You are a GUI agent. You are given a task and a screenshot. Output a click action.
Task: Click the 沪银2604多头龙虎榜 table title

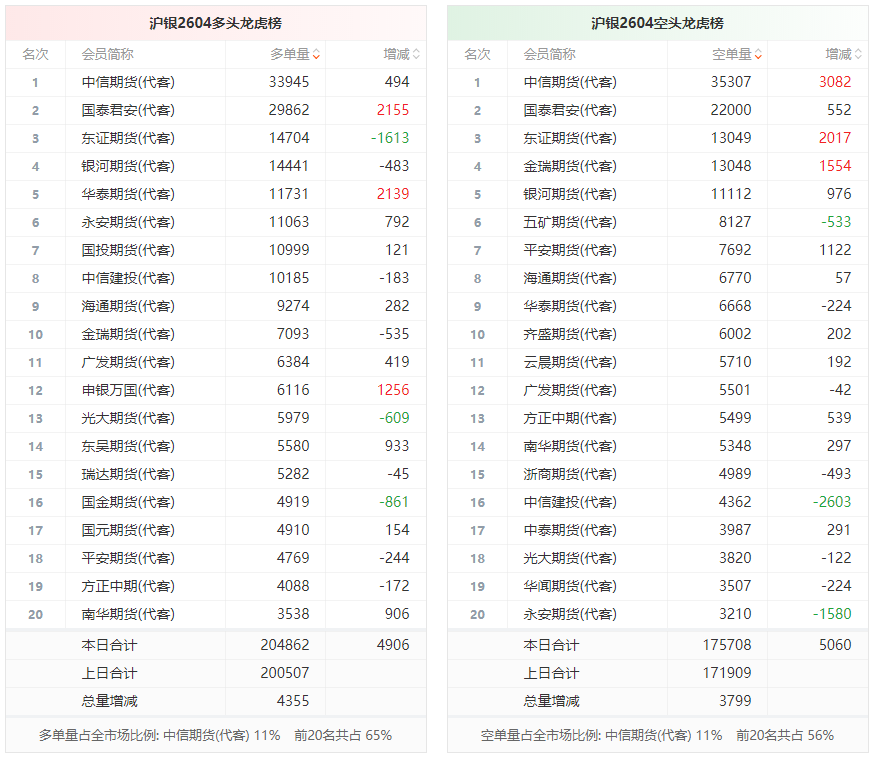tap(216, 23)
